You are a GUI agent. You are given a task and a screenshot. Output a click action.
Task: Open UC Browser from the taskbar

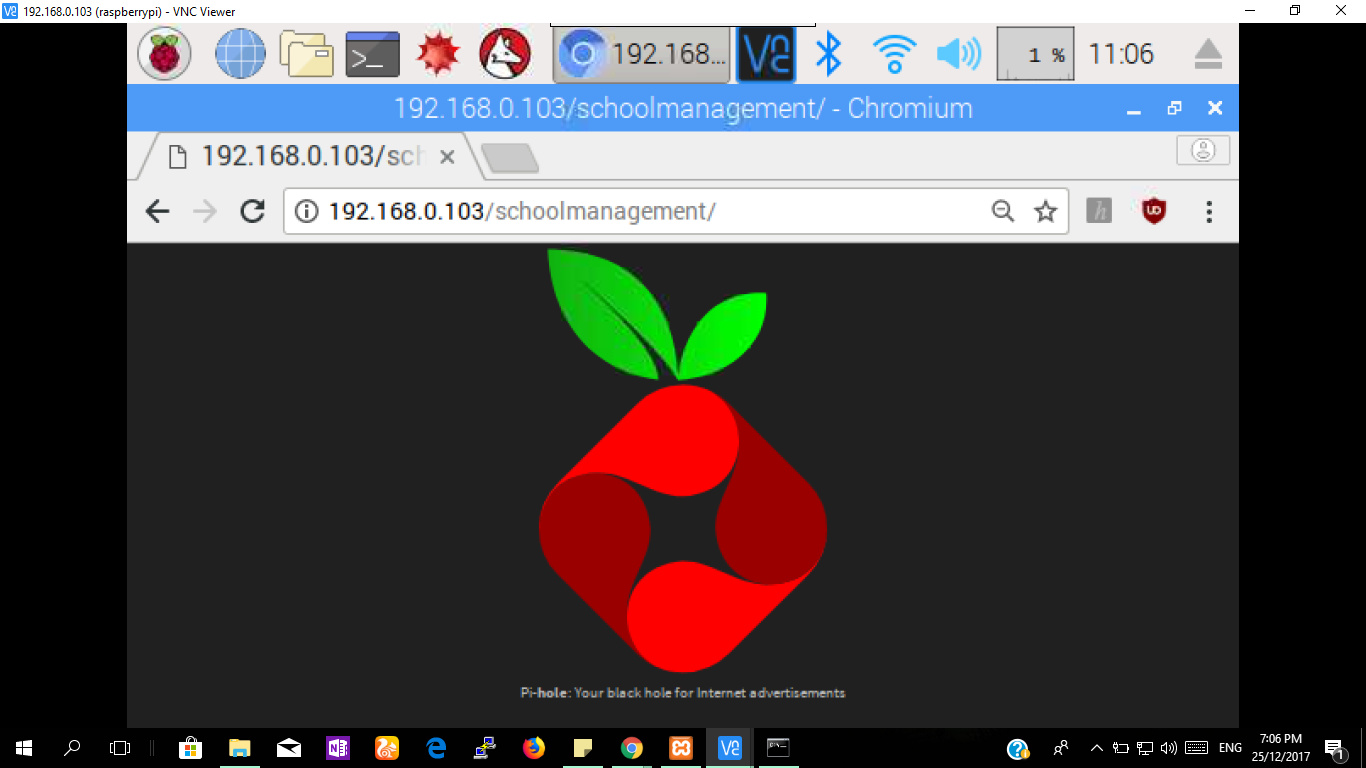(x=387, y=747)
